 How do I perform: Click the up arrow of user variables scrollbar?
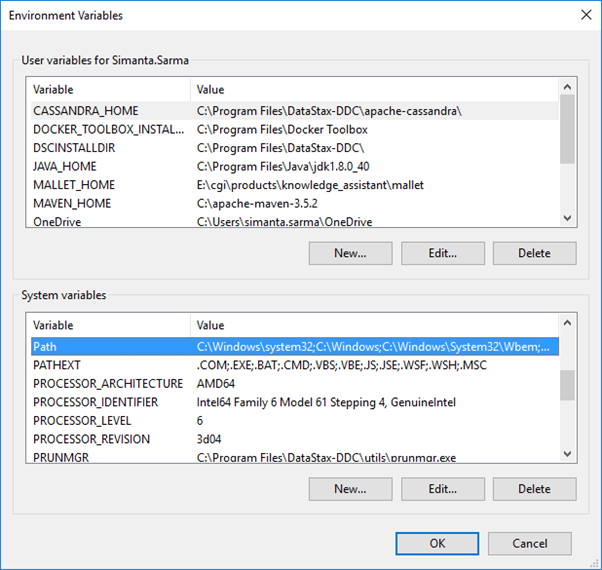[567, 87]
